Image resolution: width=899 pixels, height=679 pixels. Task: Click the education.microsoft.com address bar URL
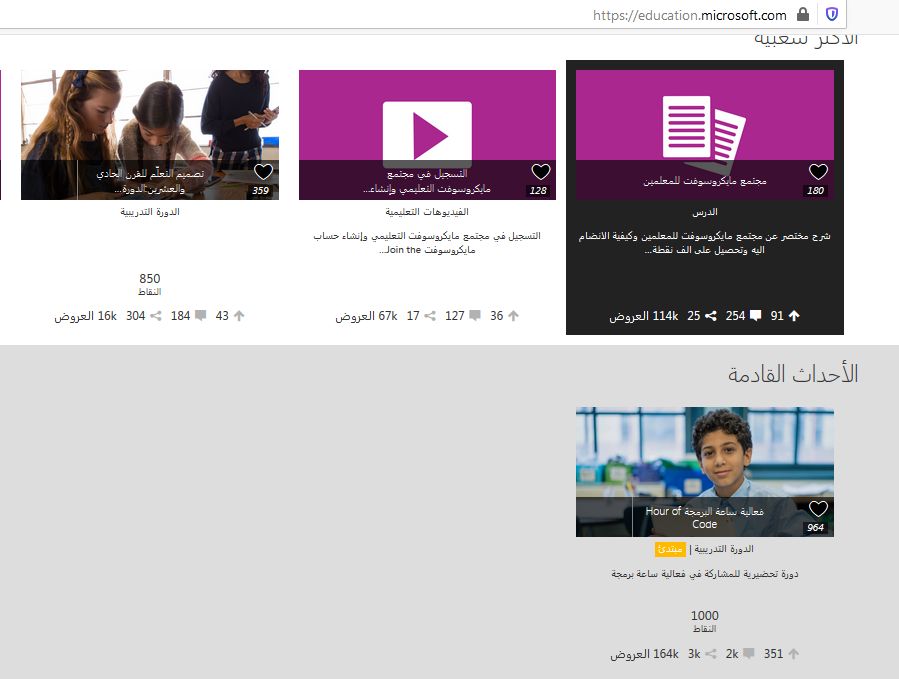pyautogui.click(x=689, y=15)
